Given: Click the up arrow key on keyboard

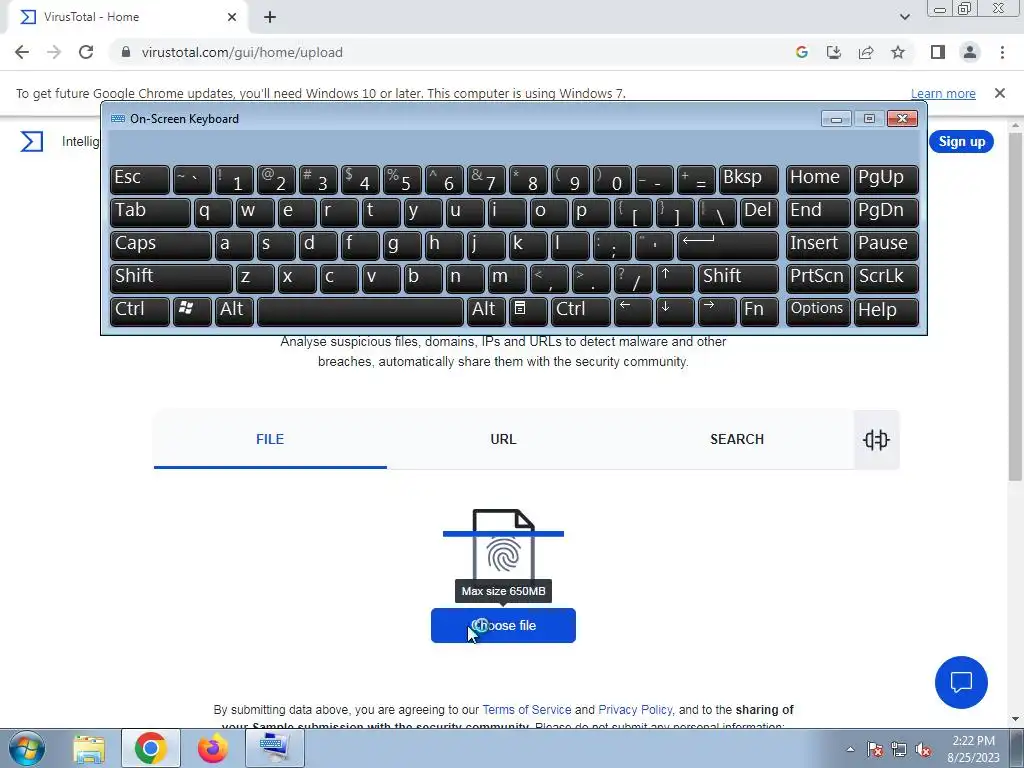Looking at the screenshot, I should tap(675, 279).
